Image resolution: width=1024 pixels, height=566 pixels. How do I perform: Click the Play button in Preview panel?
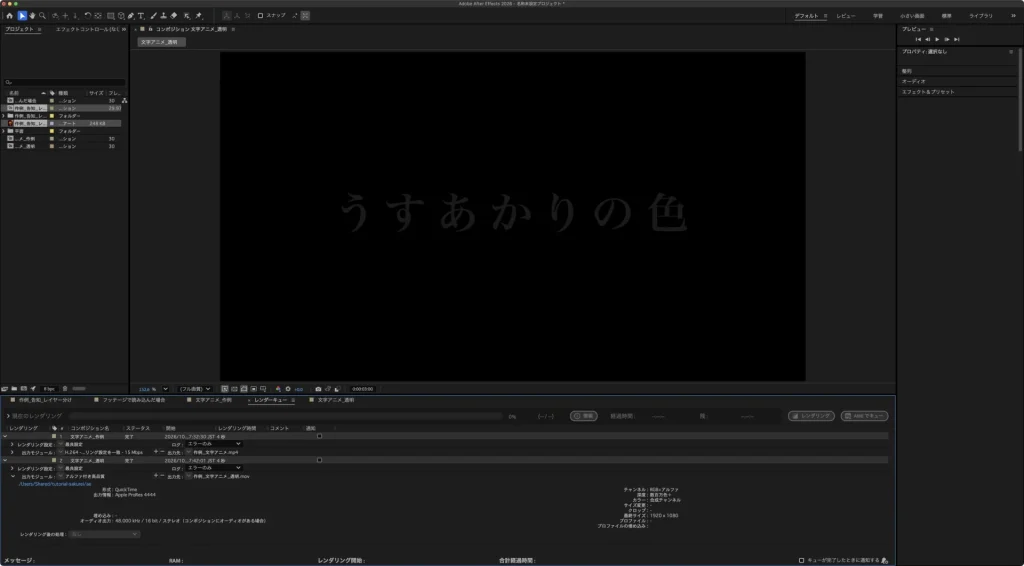pos(937,39)
